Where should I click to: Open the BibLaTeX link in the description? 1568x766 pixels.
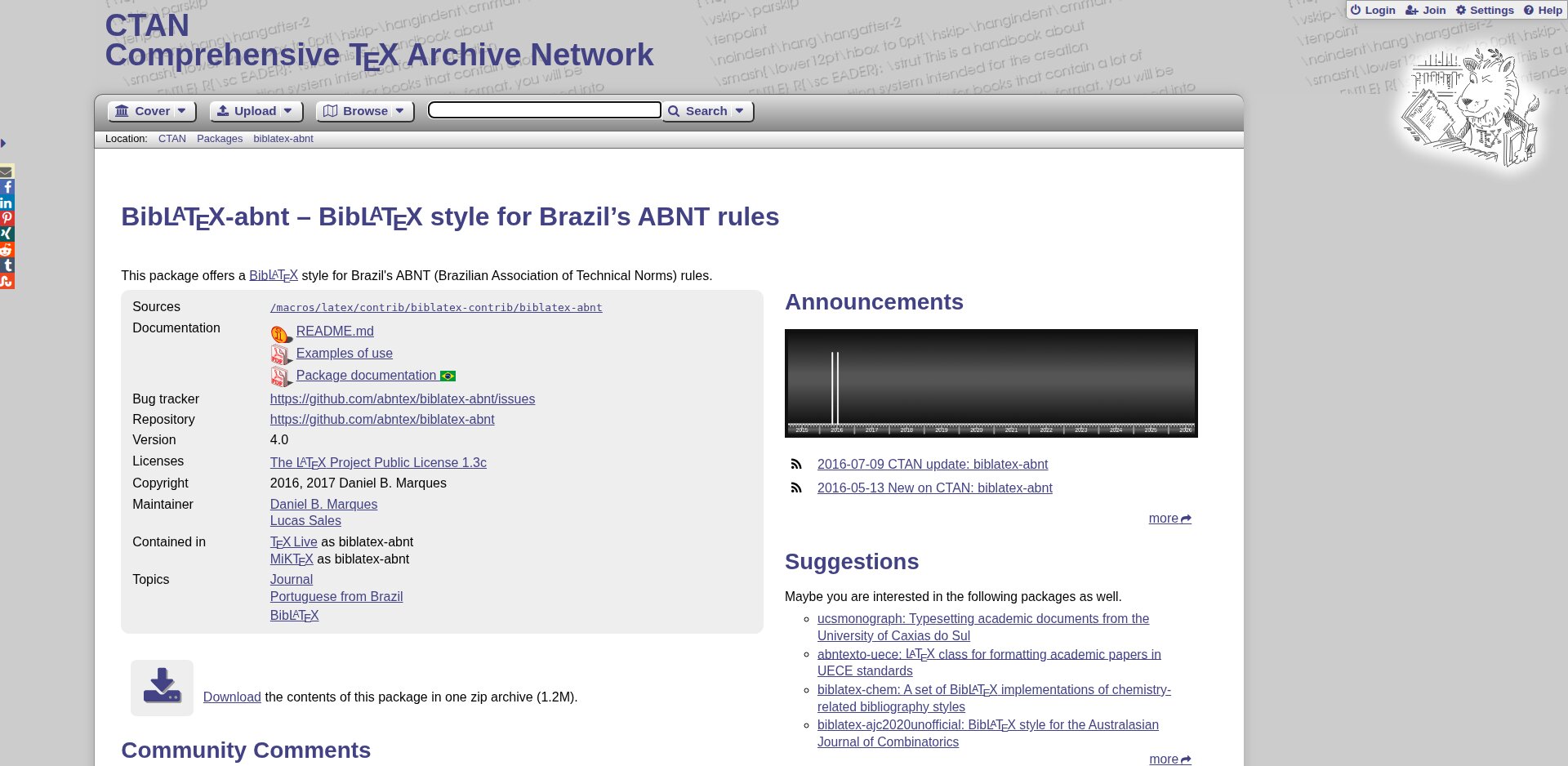pos(274,276)
